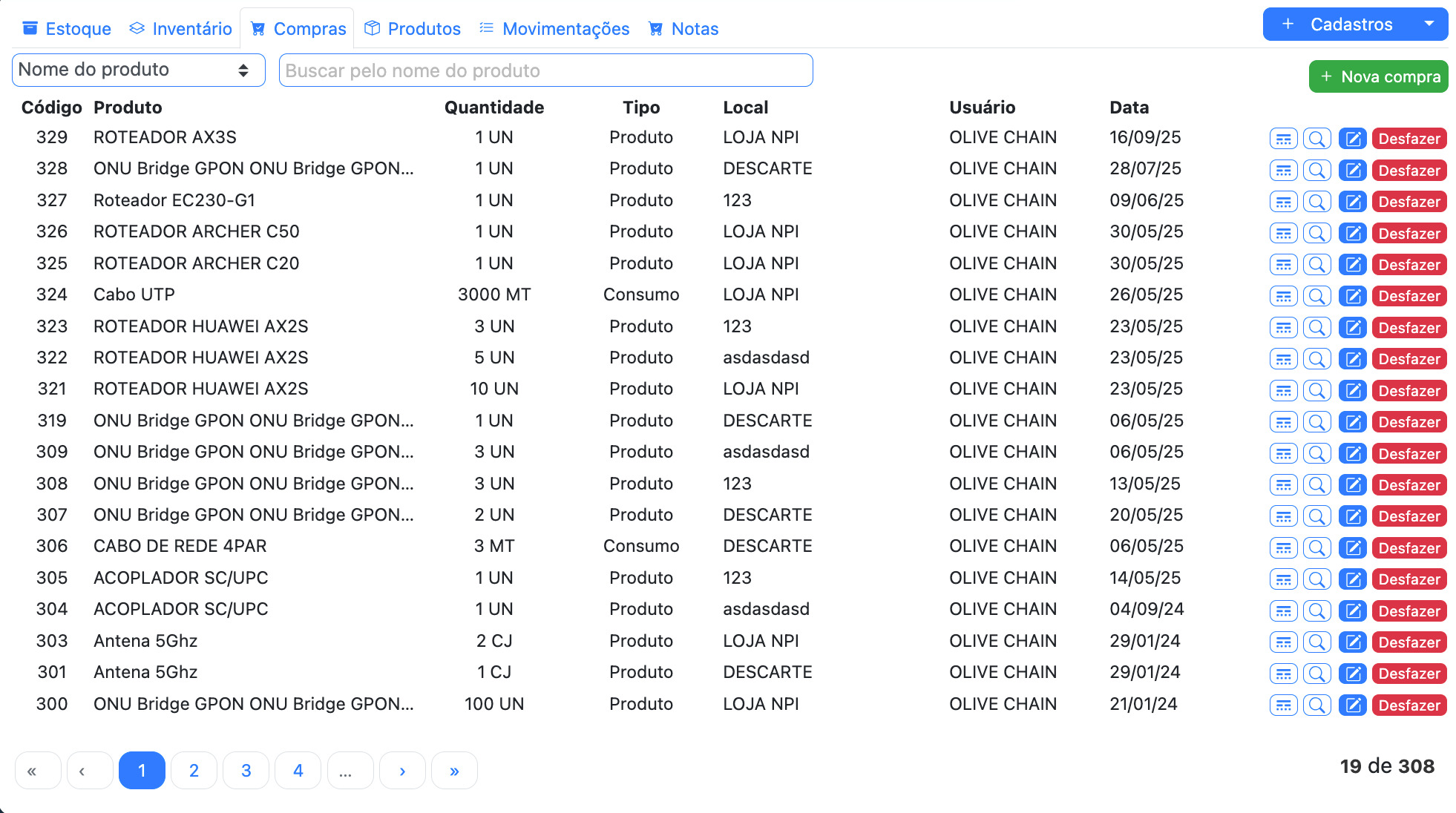Screen dimensions: 1456x813
Task: View details magnifier for purchase 300
Action: [1316, 705]
